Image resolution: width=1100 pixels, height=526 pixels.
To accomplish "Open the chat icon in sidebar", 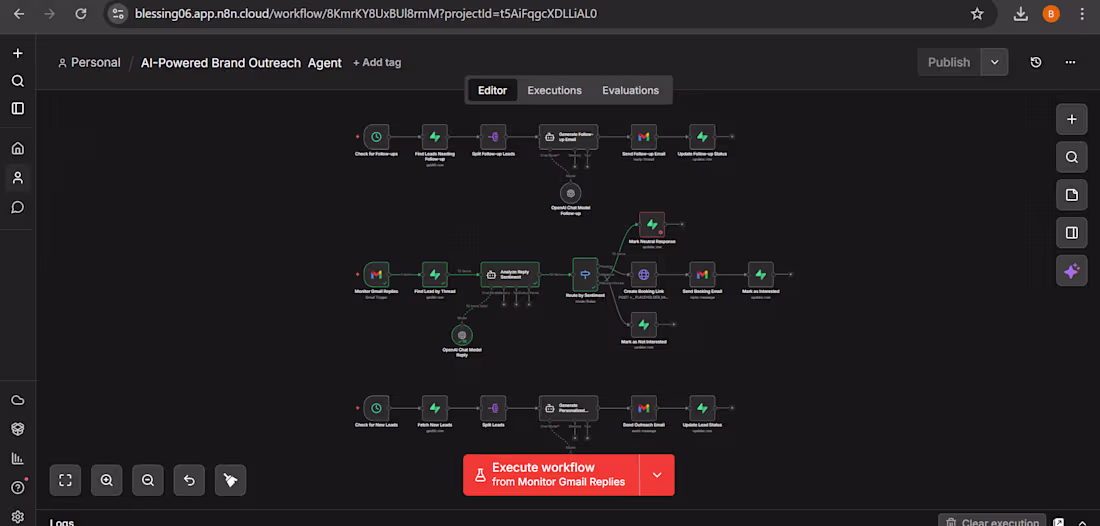I will tap(18, 207).
